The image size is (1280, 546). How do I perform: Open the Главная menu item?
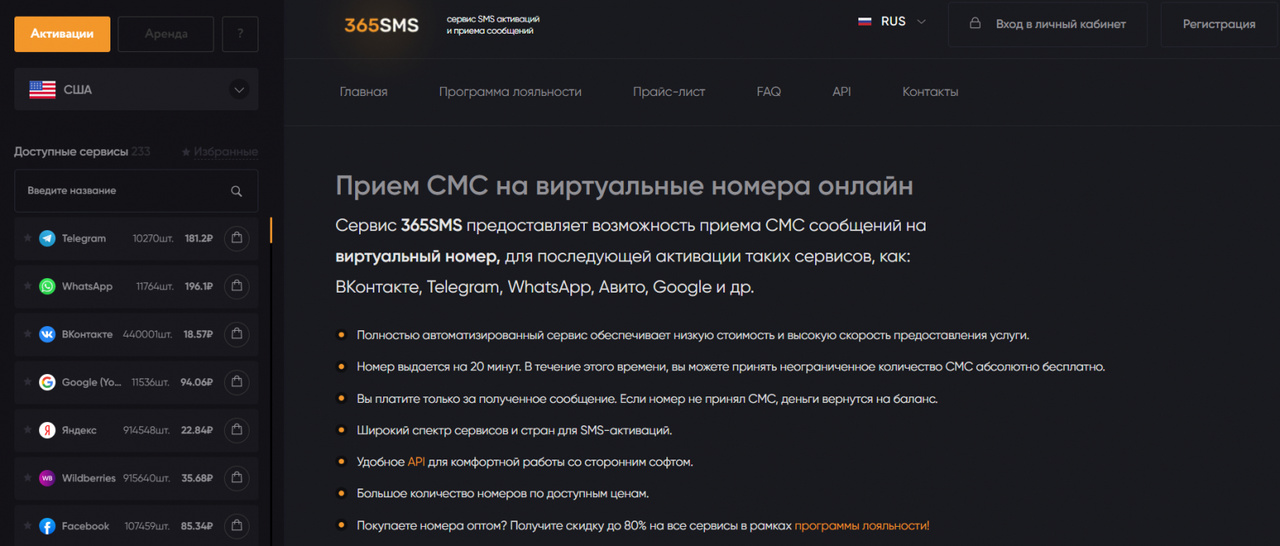pyautogui.click(x=363, y=91)
